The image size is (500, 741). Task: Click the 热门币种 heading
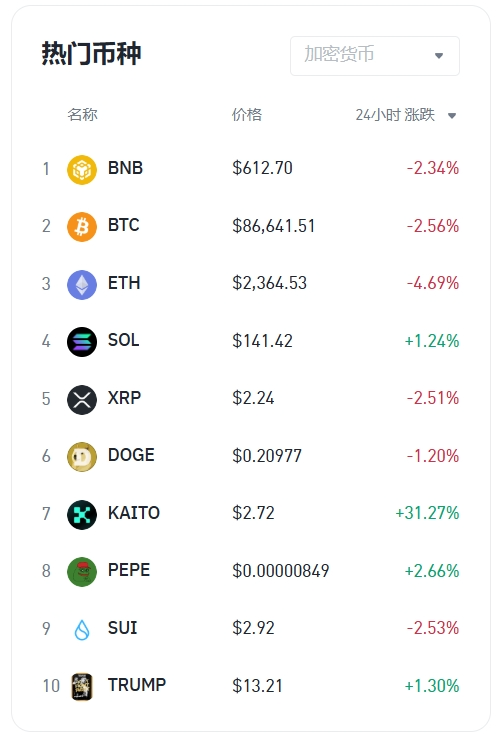click(91, 53)
